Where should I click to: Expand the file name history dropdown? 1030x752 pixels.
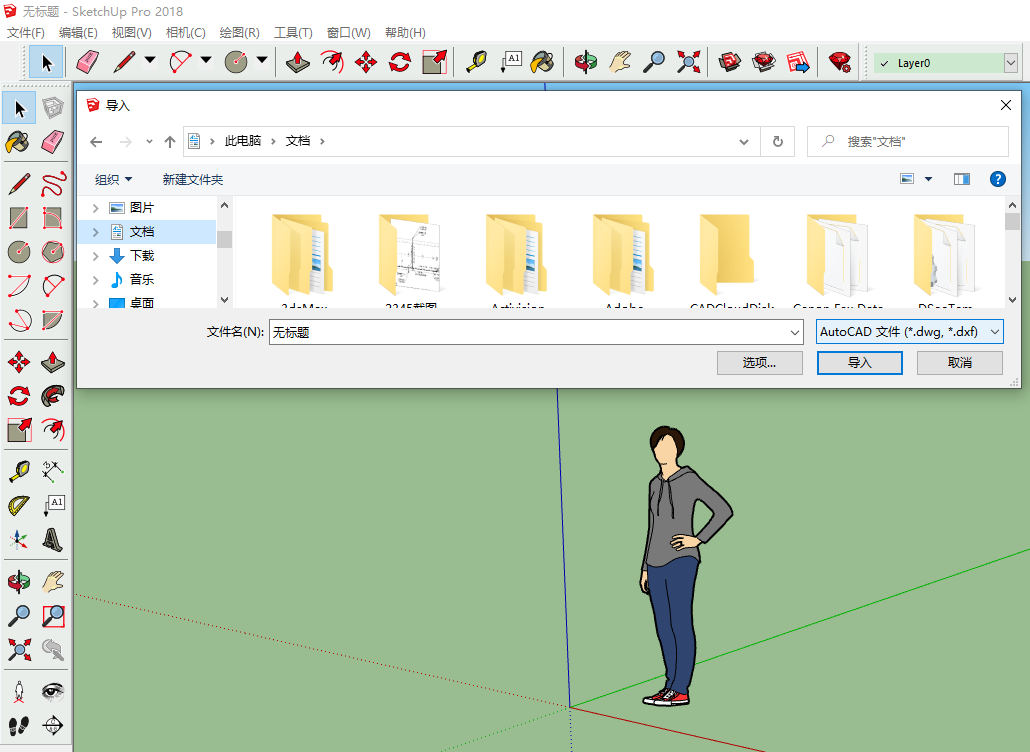click(x=795, y=333)
